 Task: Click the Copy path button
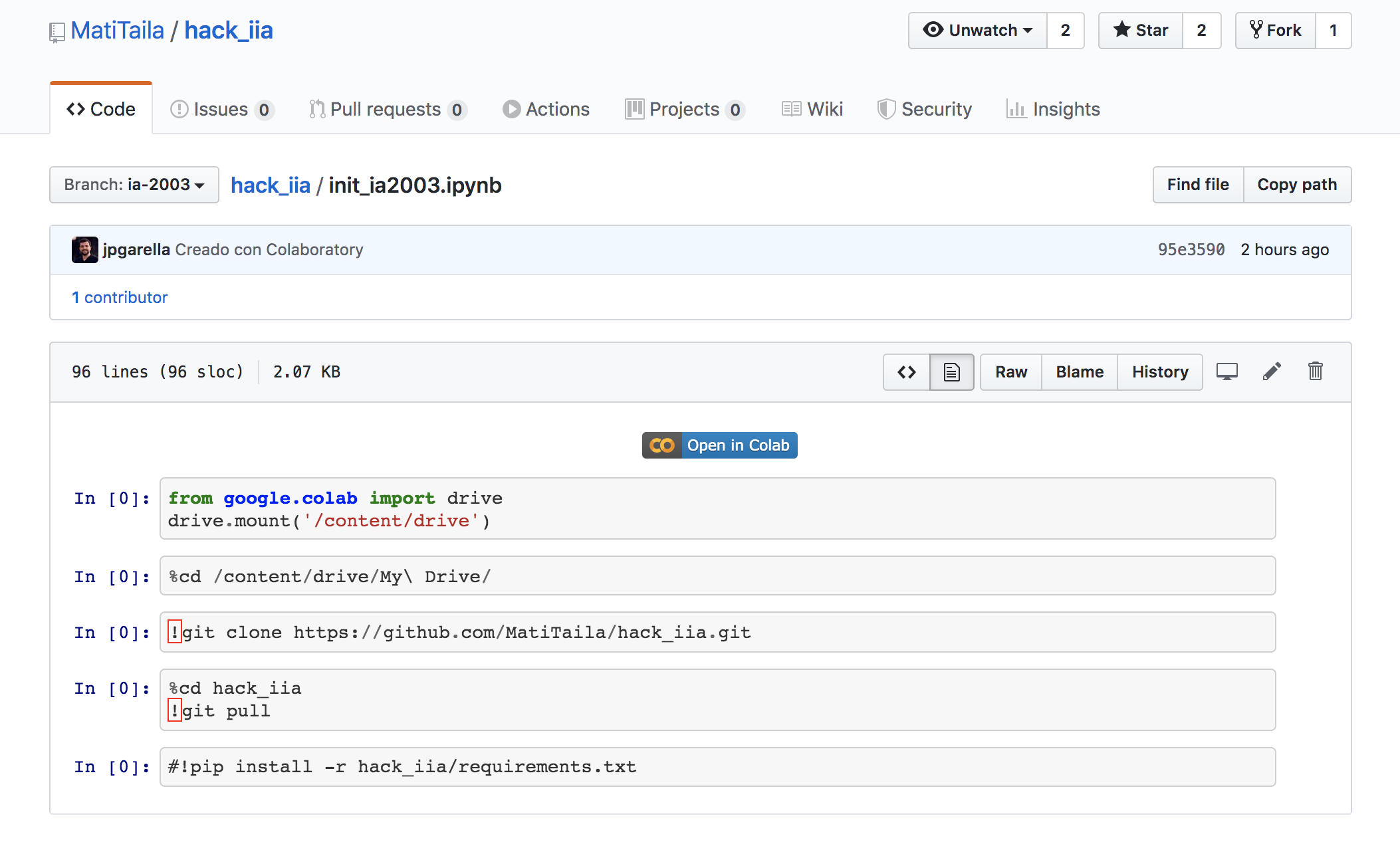point(1296,185)
